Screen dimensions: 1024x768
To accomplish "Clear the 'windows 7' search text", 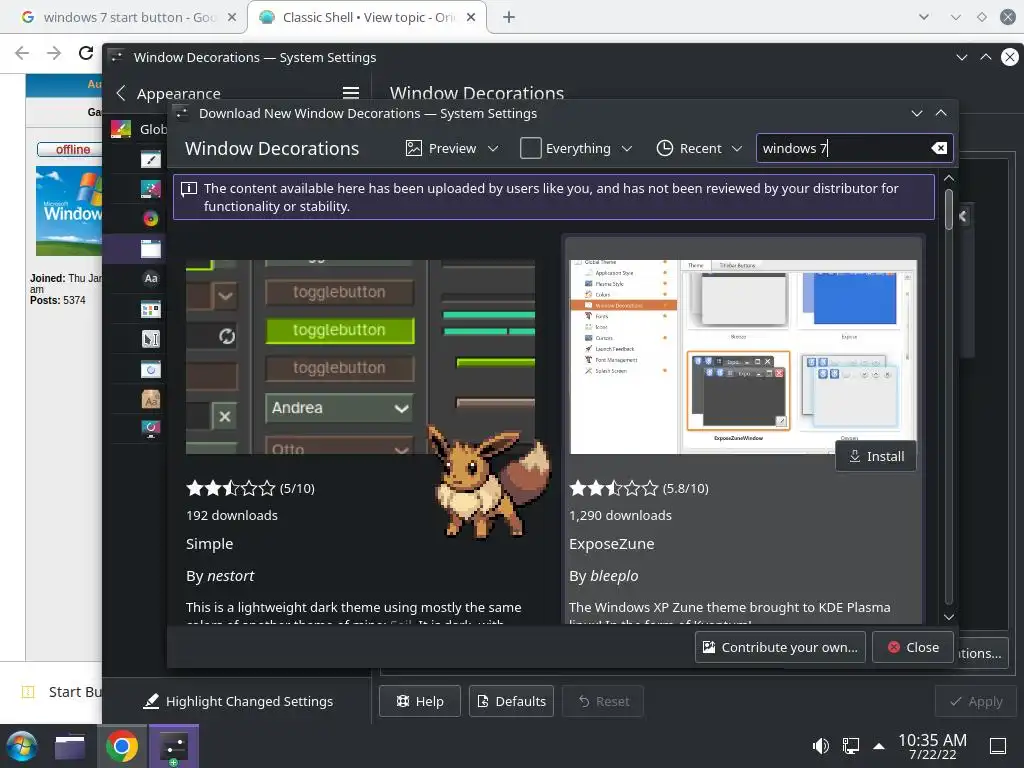I will click(939, 148).
